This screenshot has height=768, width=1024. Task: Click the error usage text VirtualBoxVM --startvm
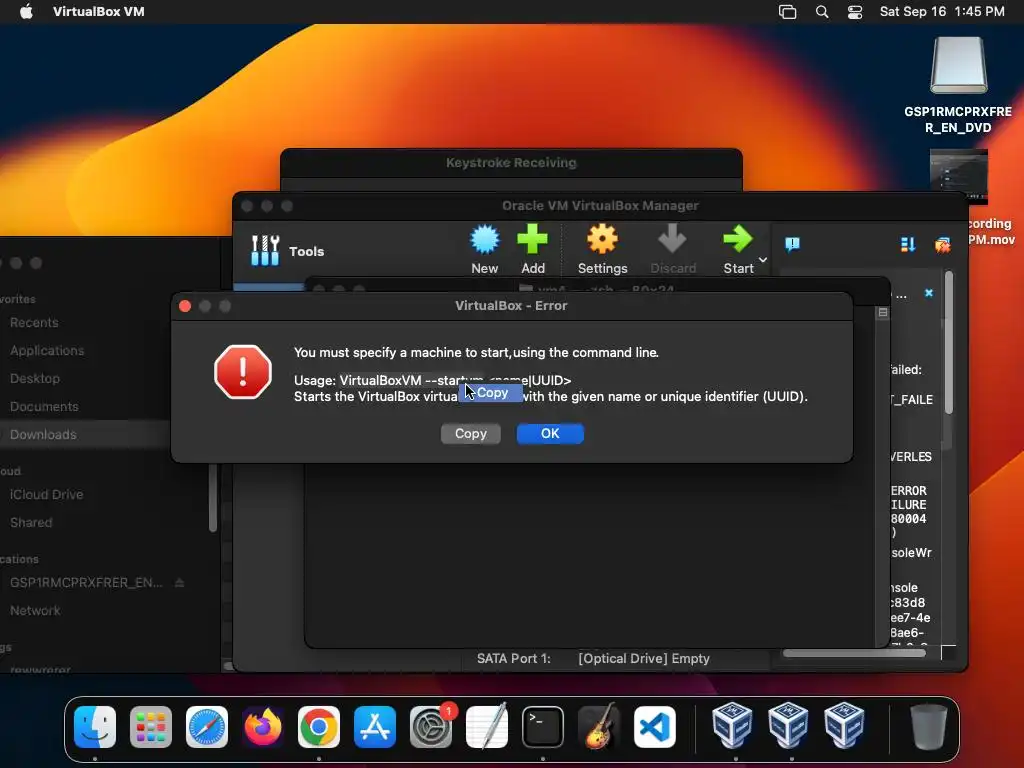(x=411, y=381)
